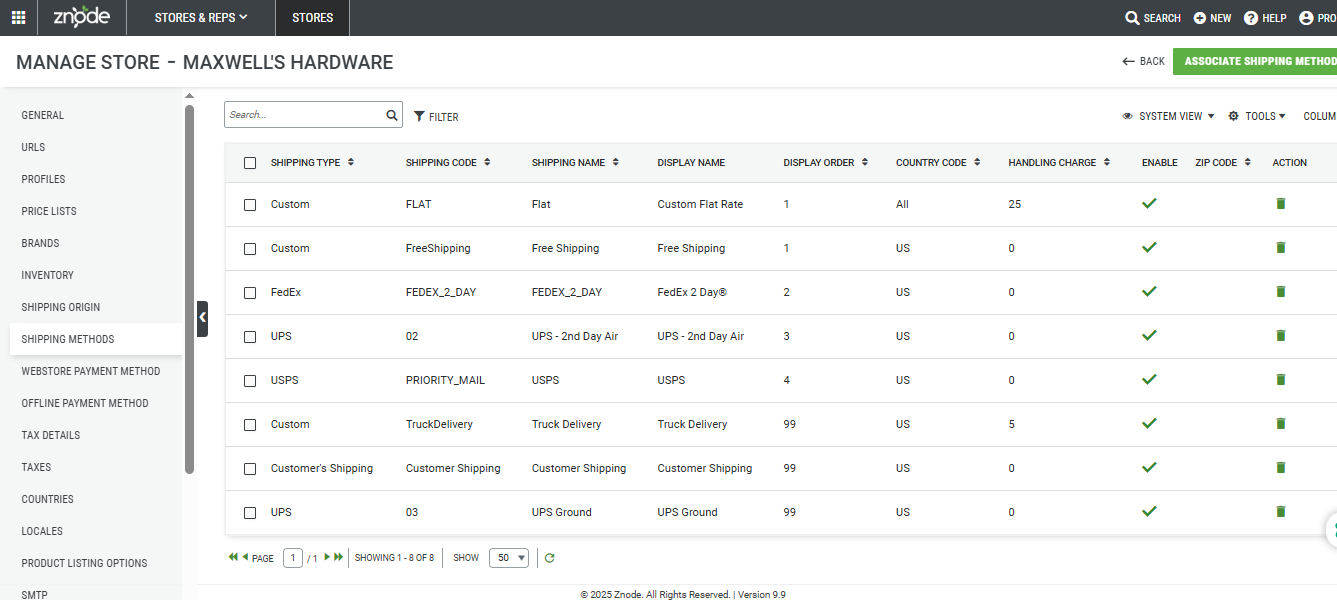Click Associate Shipping Method button
The width and height of the screenshot is (1337, 600).
(1255, 61)
